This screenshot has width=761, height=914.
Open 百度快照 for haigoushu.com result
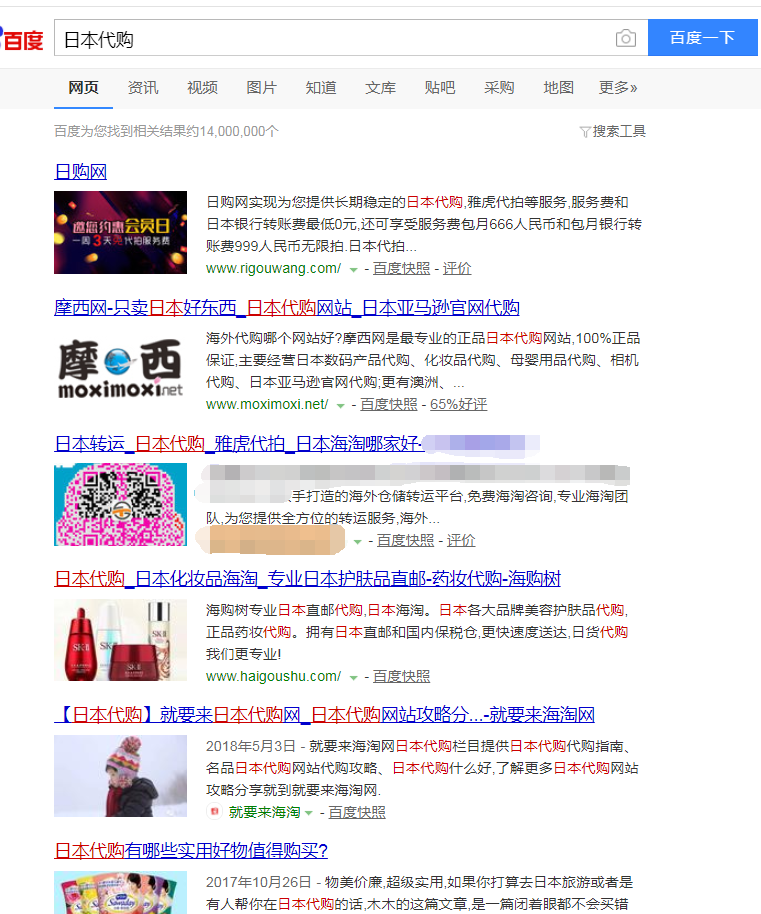point(401,676)
